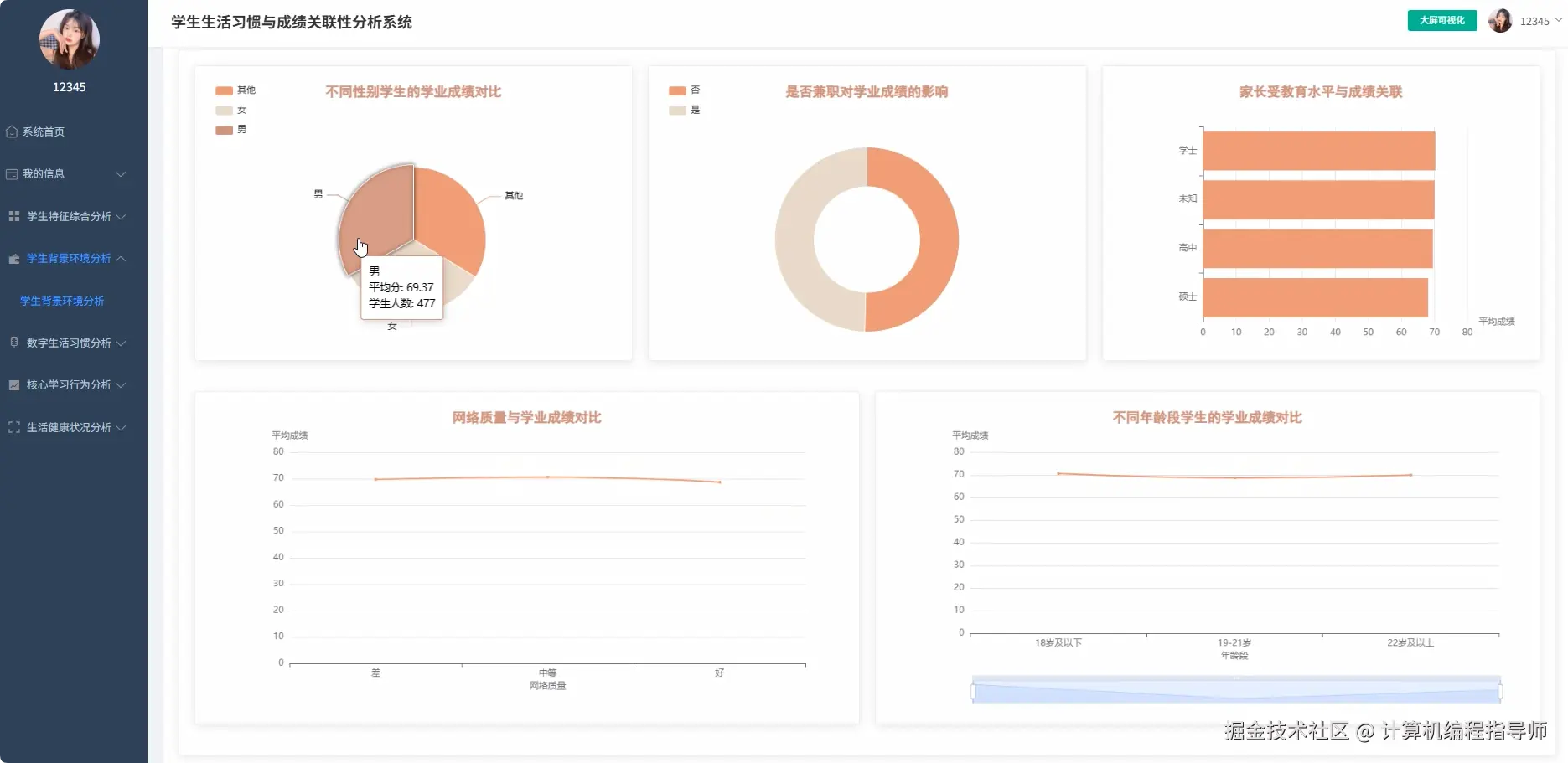Open the 系统首页 home icon
The image size is (1568, 763).
coord(12,131)
